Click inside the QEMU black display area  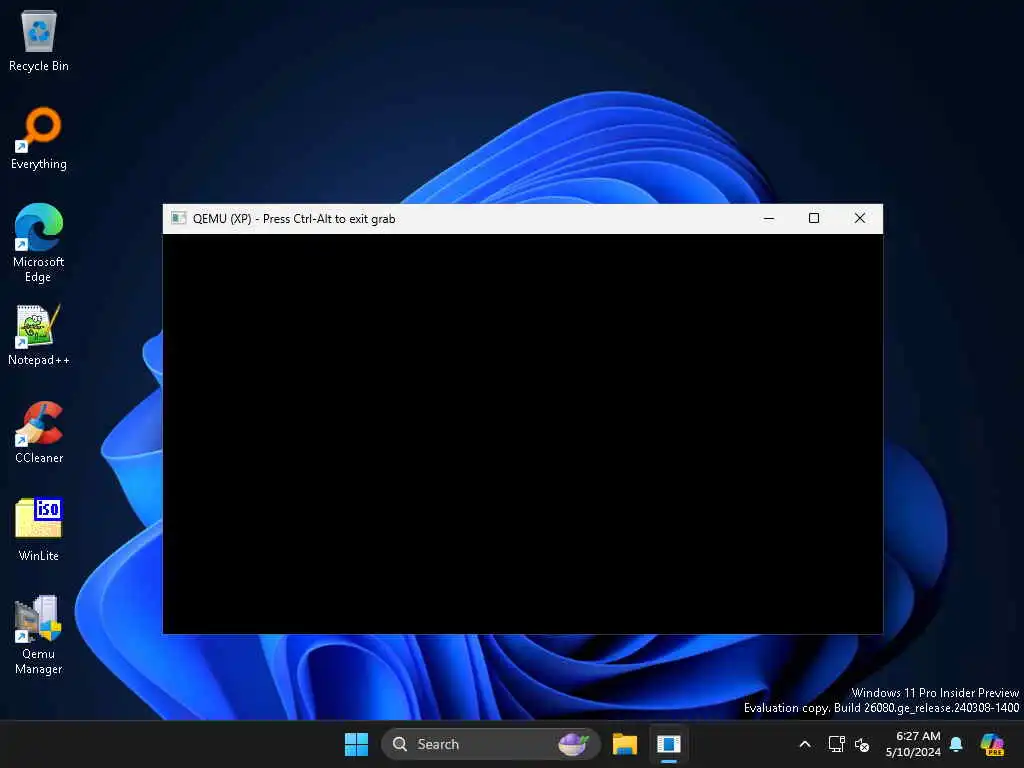[x=522, y=434]
